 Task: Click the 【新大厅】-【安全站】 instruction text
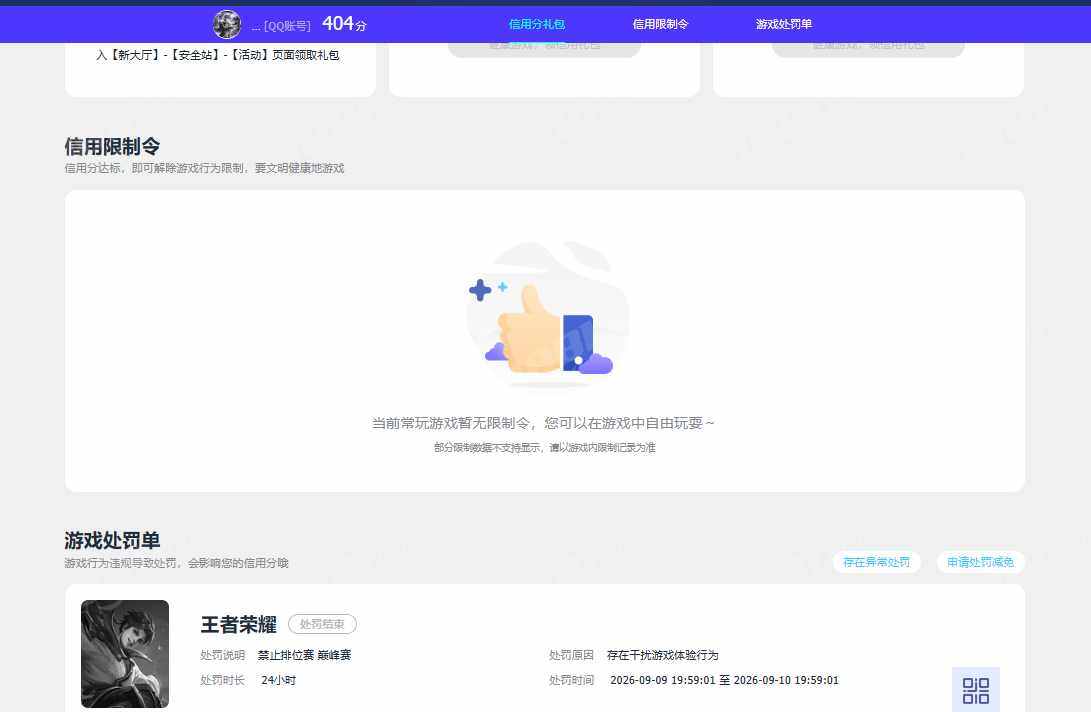(x=218, y=55)
